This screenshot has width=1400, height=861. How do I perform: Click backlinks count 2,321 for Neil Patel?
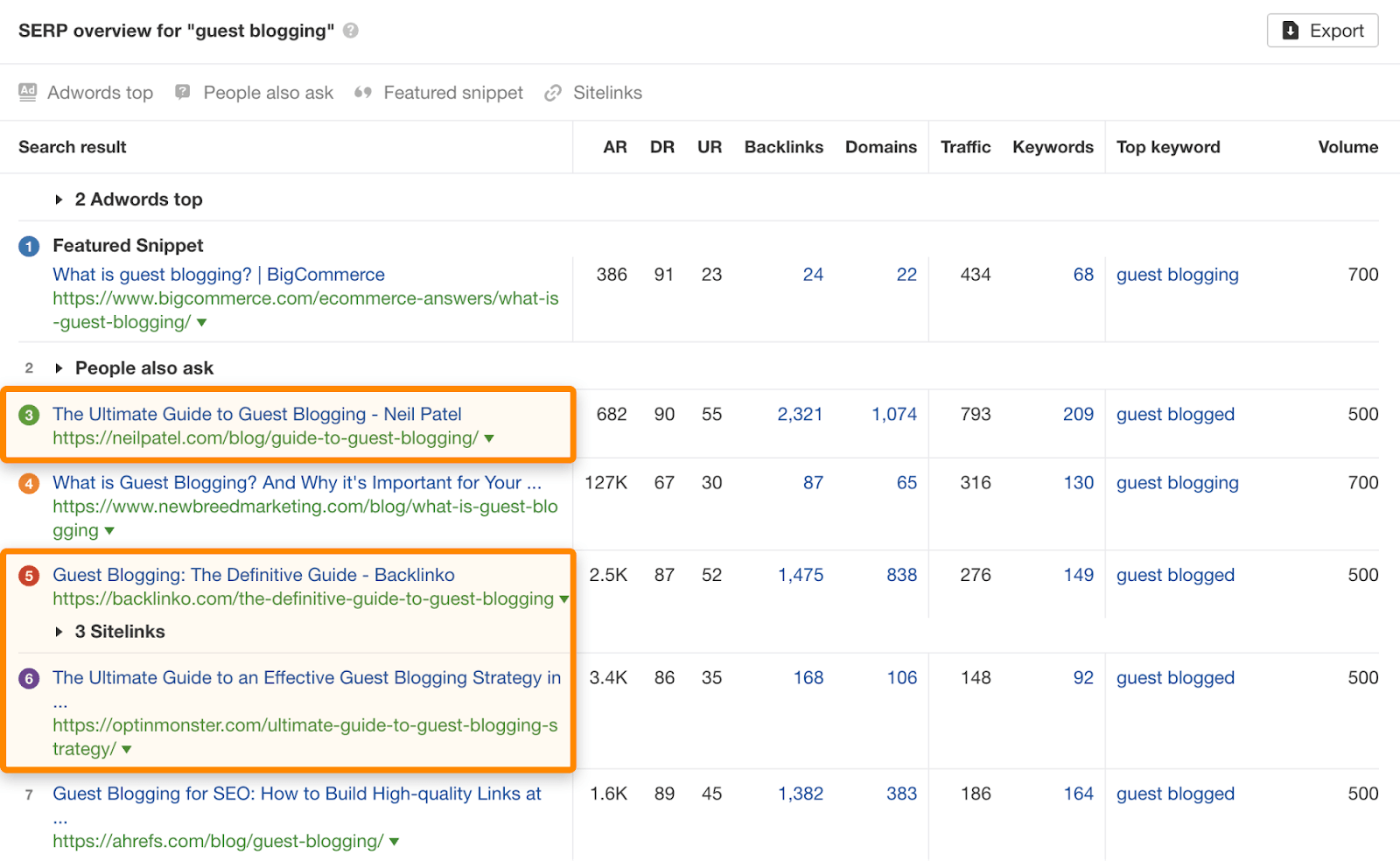tap(800, 414)
